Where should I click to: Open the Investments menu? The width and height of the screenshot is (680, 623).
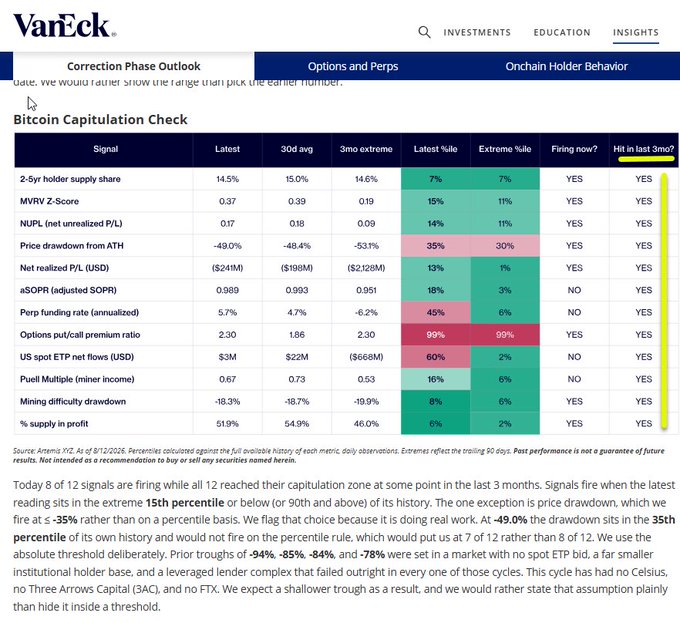point(477,33)
